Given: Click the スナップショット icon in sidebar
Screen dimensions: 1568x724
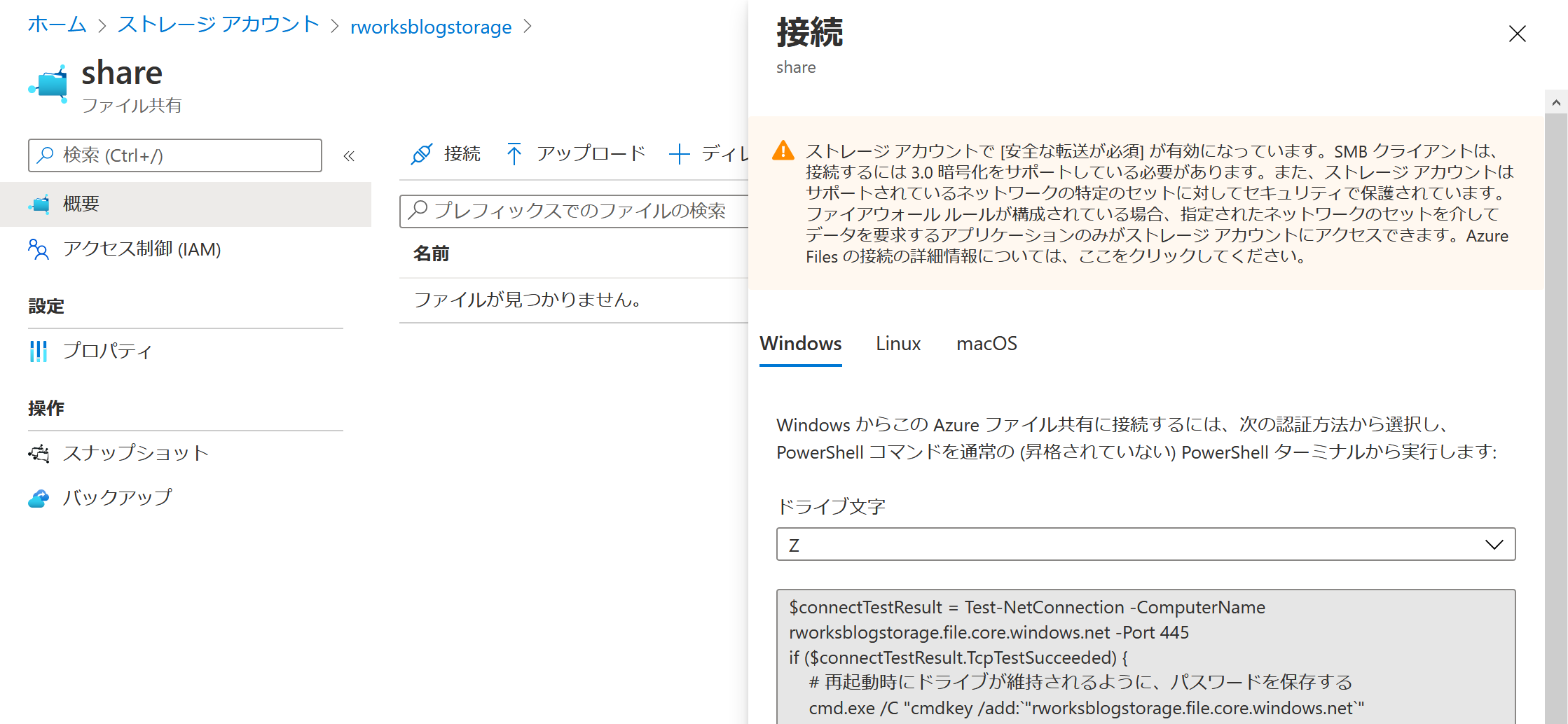Looking at the screenshot, I should [x=39, y=453].
